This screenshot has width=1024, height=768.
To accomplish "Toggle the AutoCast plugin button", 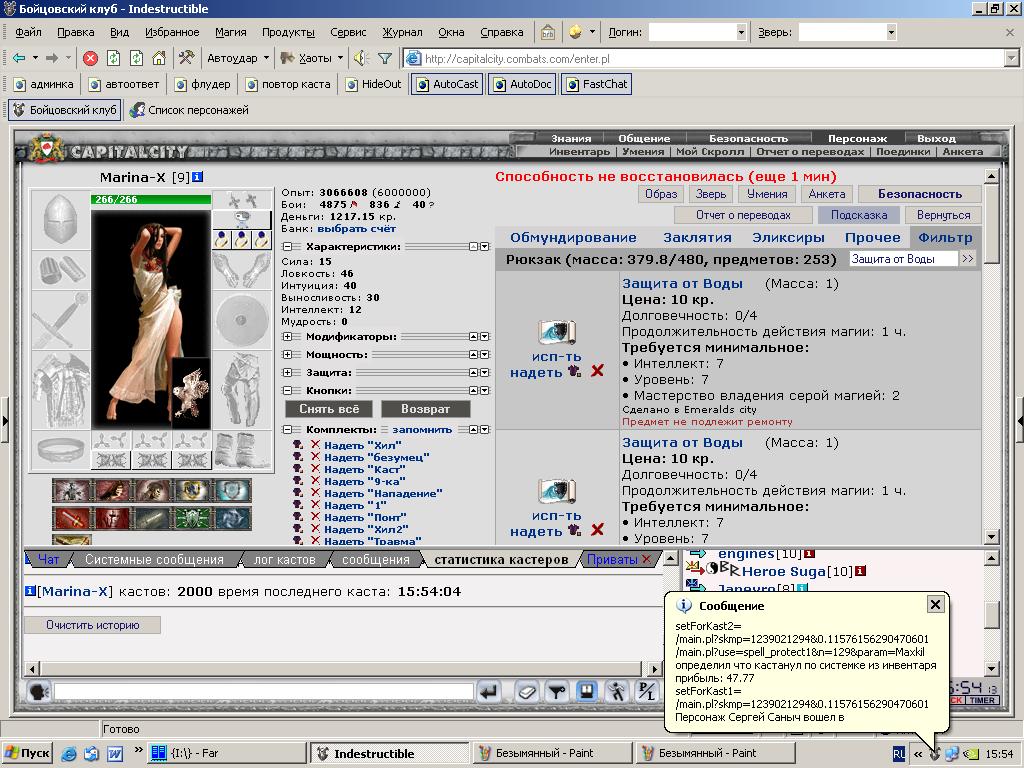I will click(x=447, y=84).
